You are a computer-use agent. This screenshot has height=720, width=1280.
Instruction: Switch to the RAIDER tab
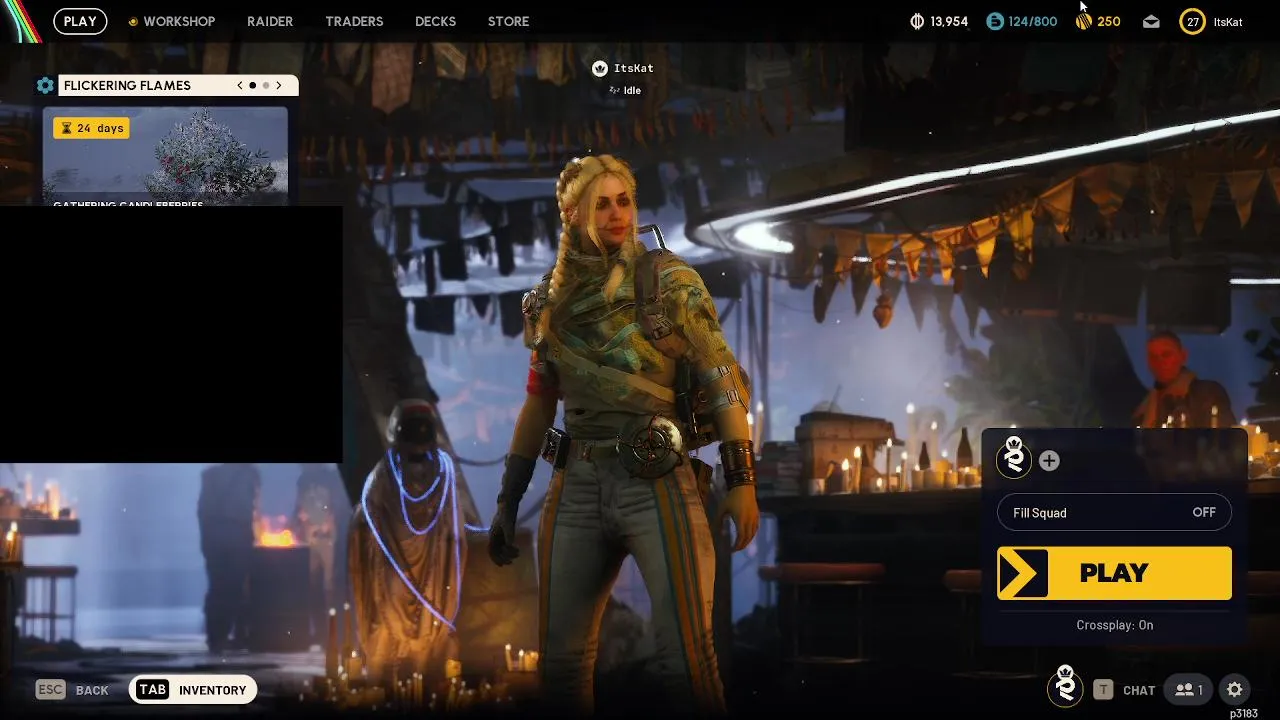coord(270,21)
